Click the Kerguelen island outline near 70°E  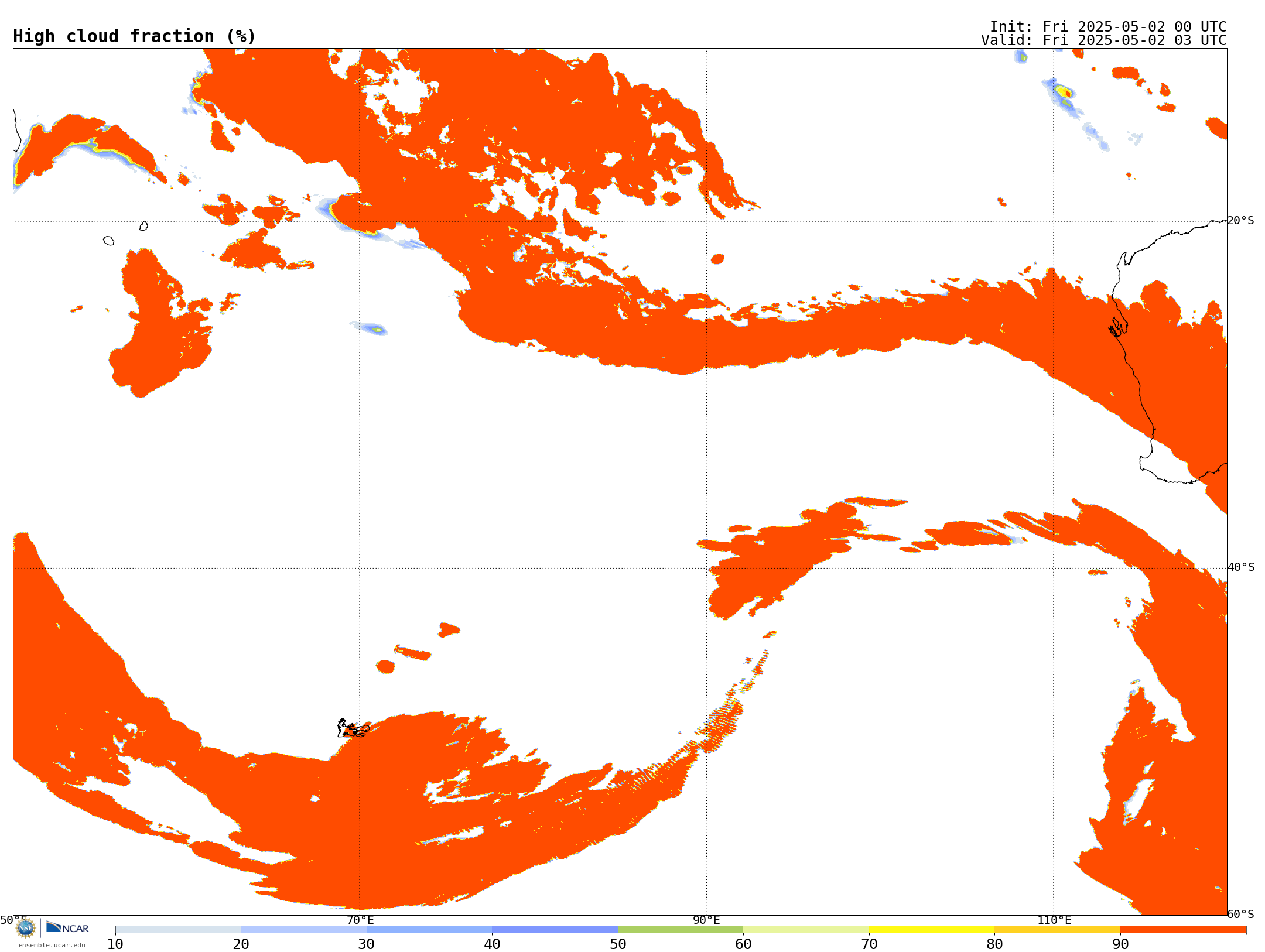(353, 728)
